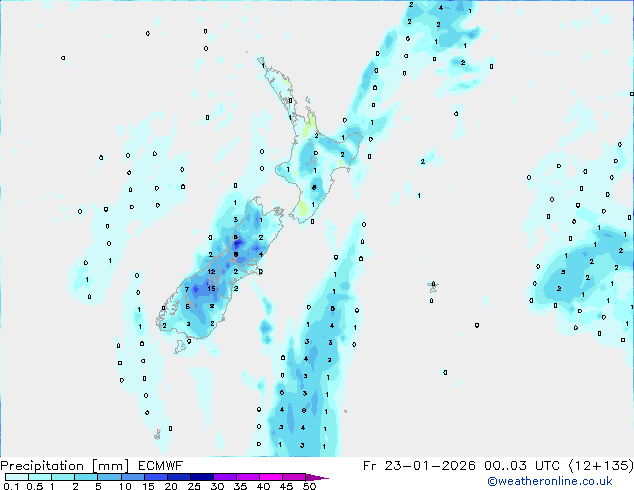Click the '30' legend scale label
The height and width of the screenshot is (490, 634).
pyautogui.click(x=217, y=486)
